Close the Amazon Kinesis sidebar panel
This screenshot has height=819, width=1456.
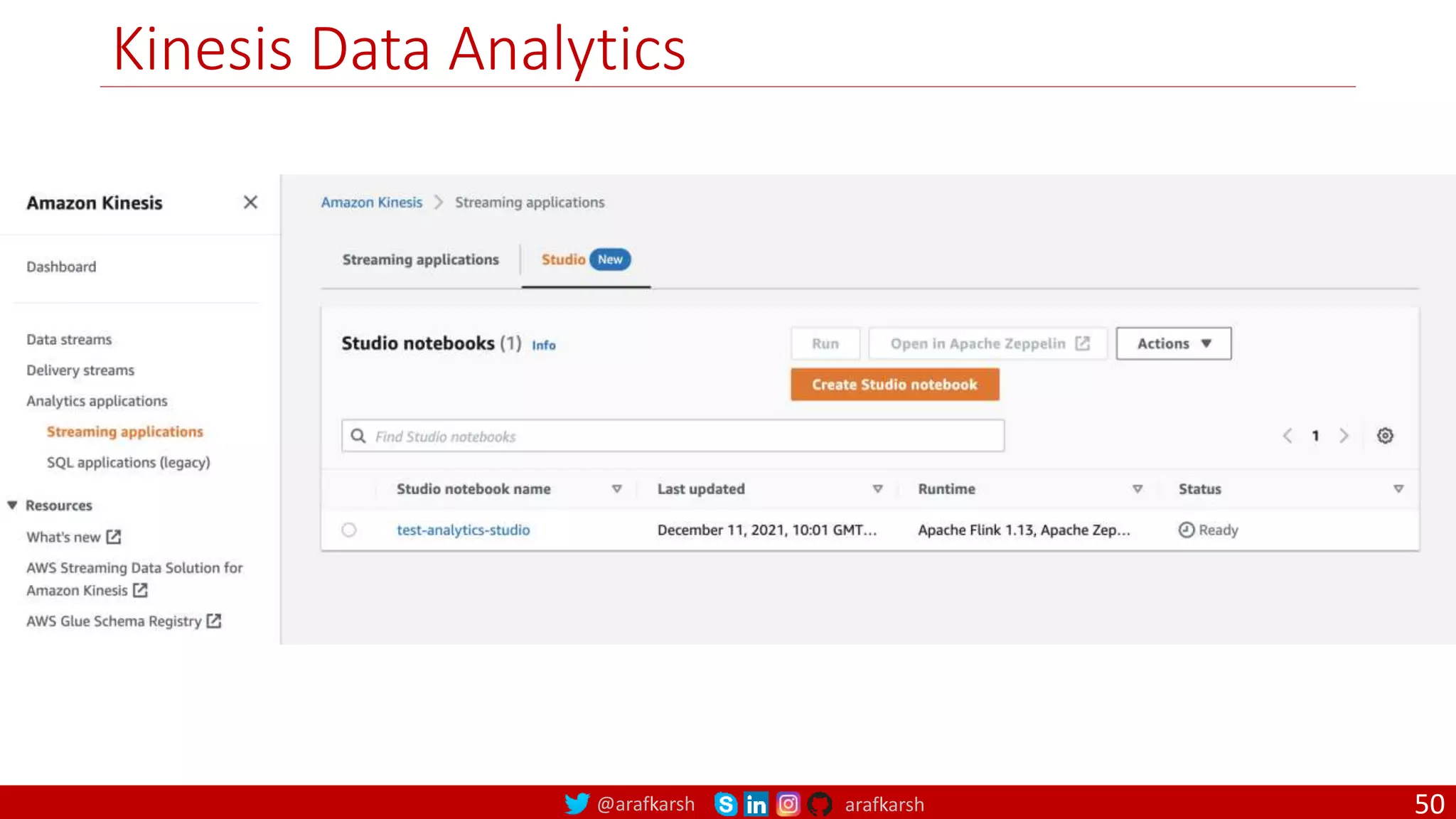(250, 203)
